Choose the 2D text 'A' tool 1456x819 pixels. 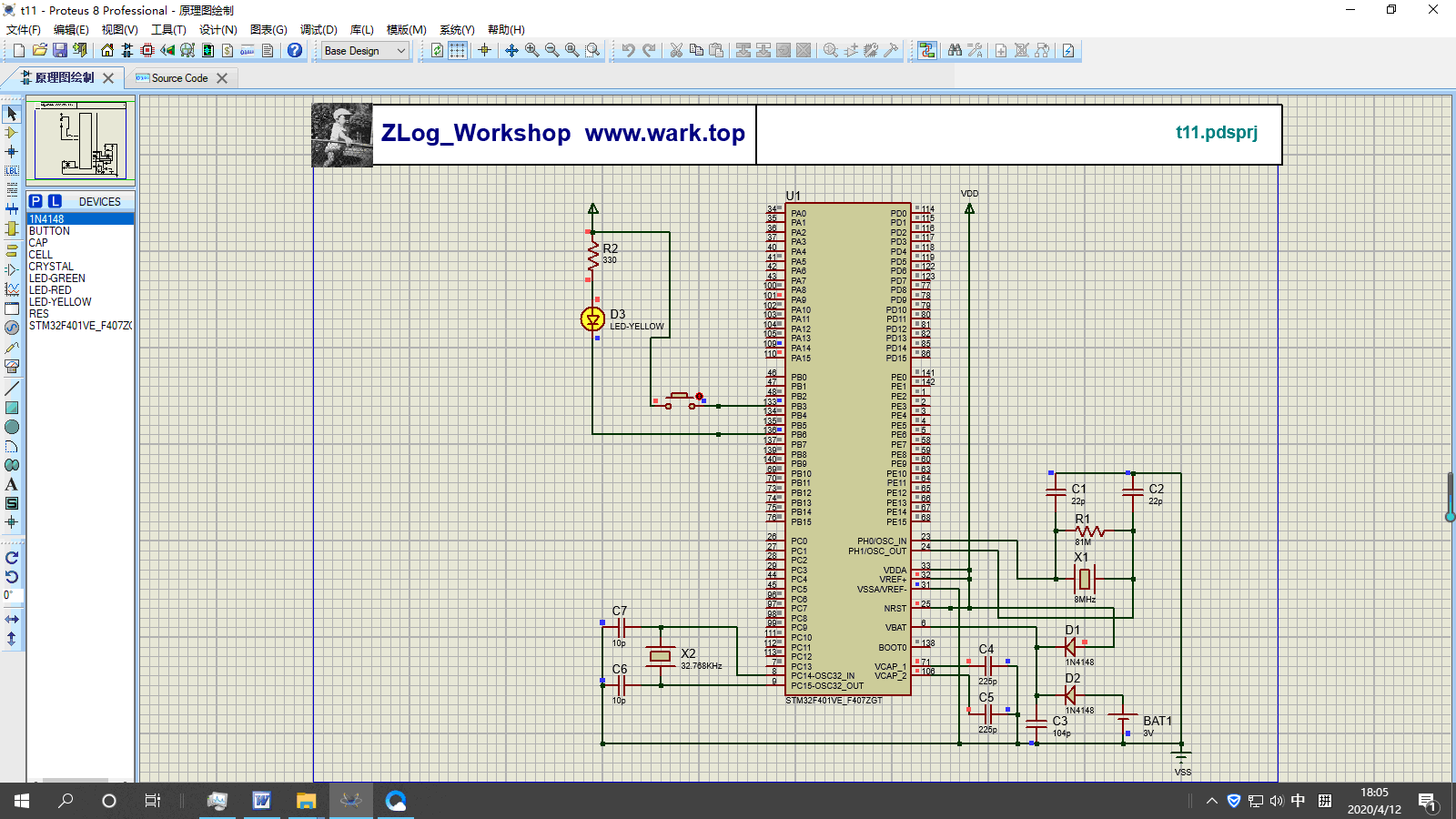click(x=12, y=484)
